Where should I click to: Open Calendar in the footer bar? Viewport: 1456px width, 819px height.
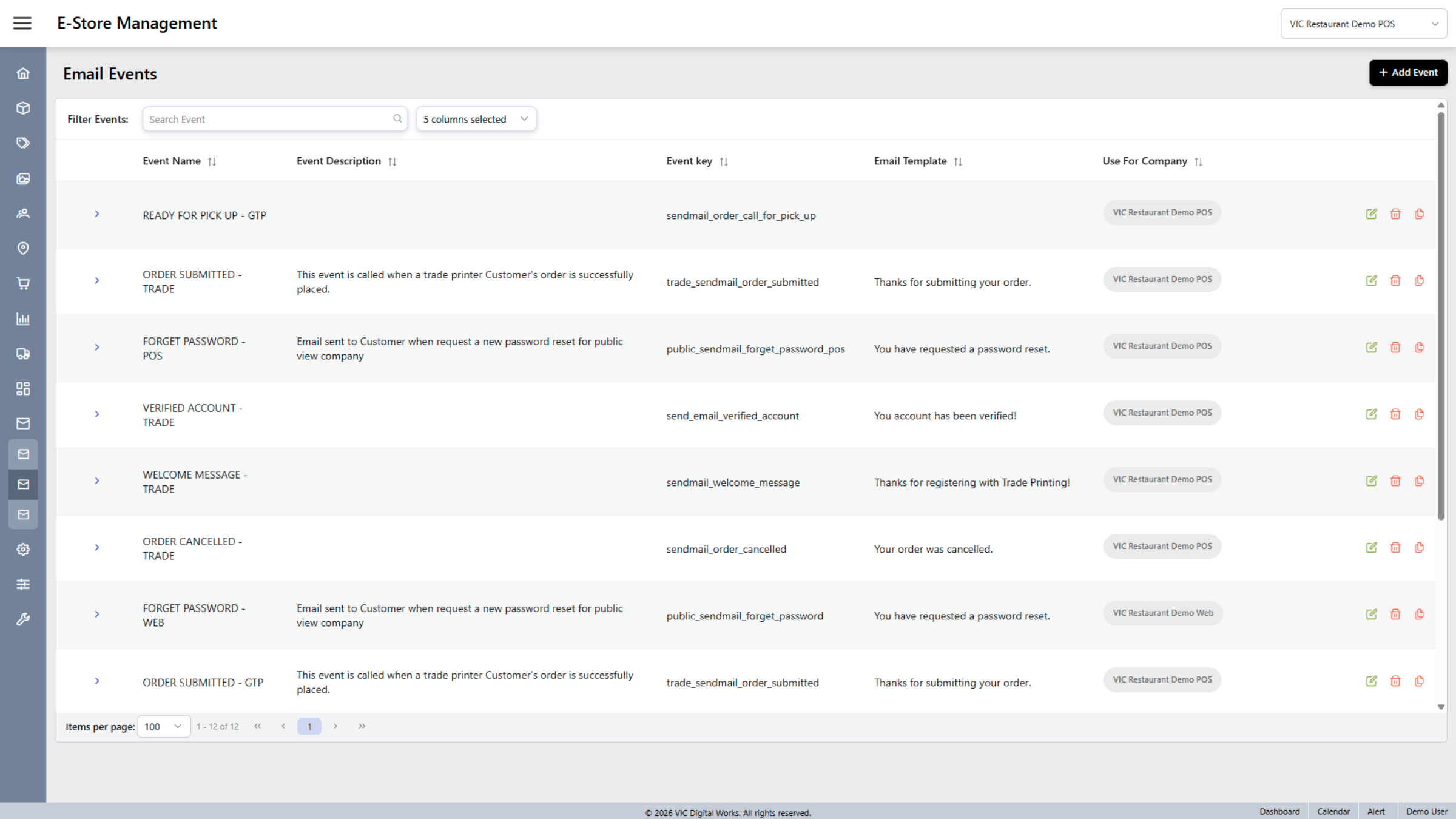tap(1333, 811)
